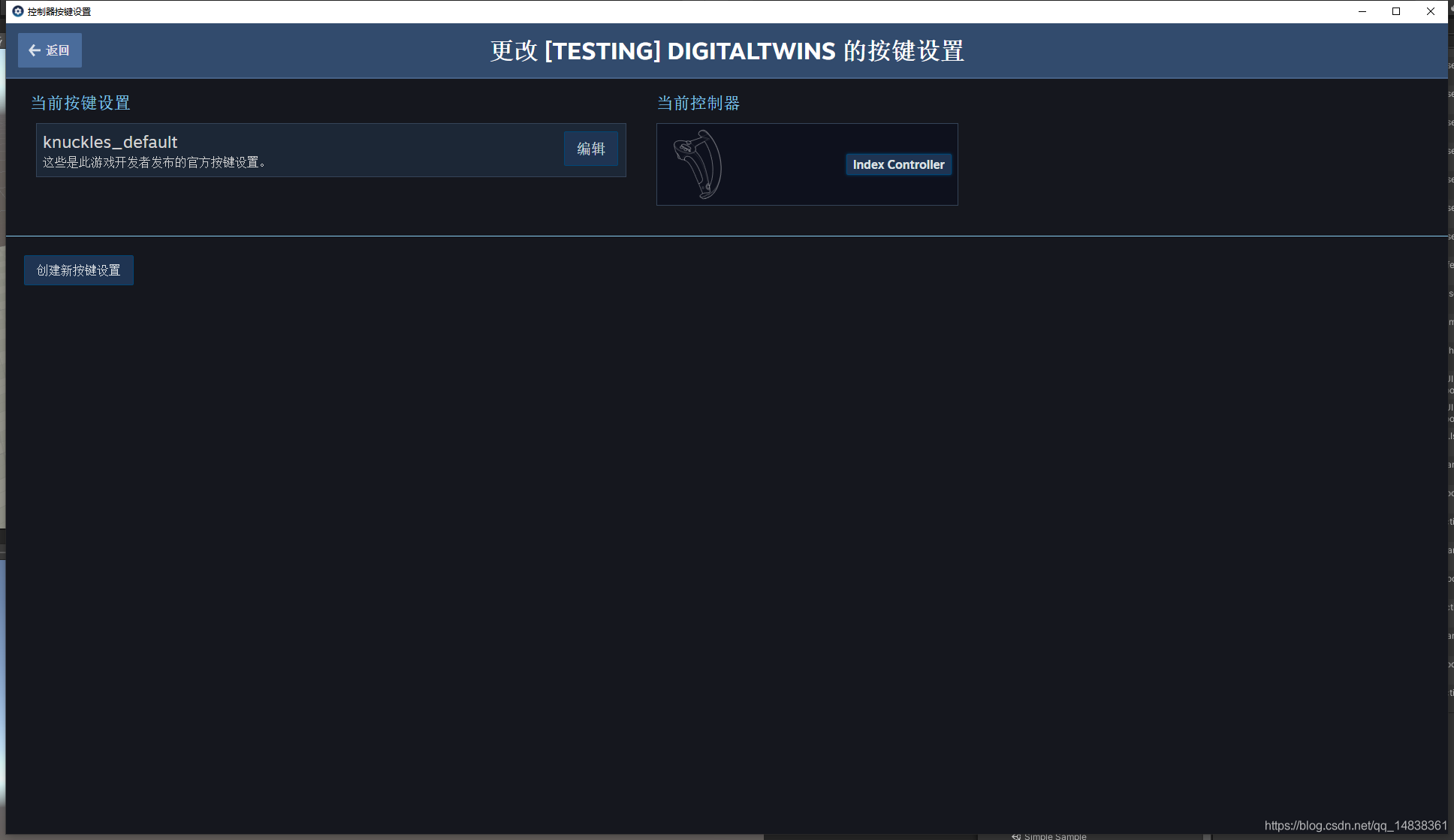The height and width of the screenshot is (840, 1454).
Task: Click the 当前按键设置 section heading
Action: point(80,103)
